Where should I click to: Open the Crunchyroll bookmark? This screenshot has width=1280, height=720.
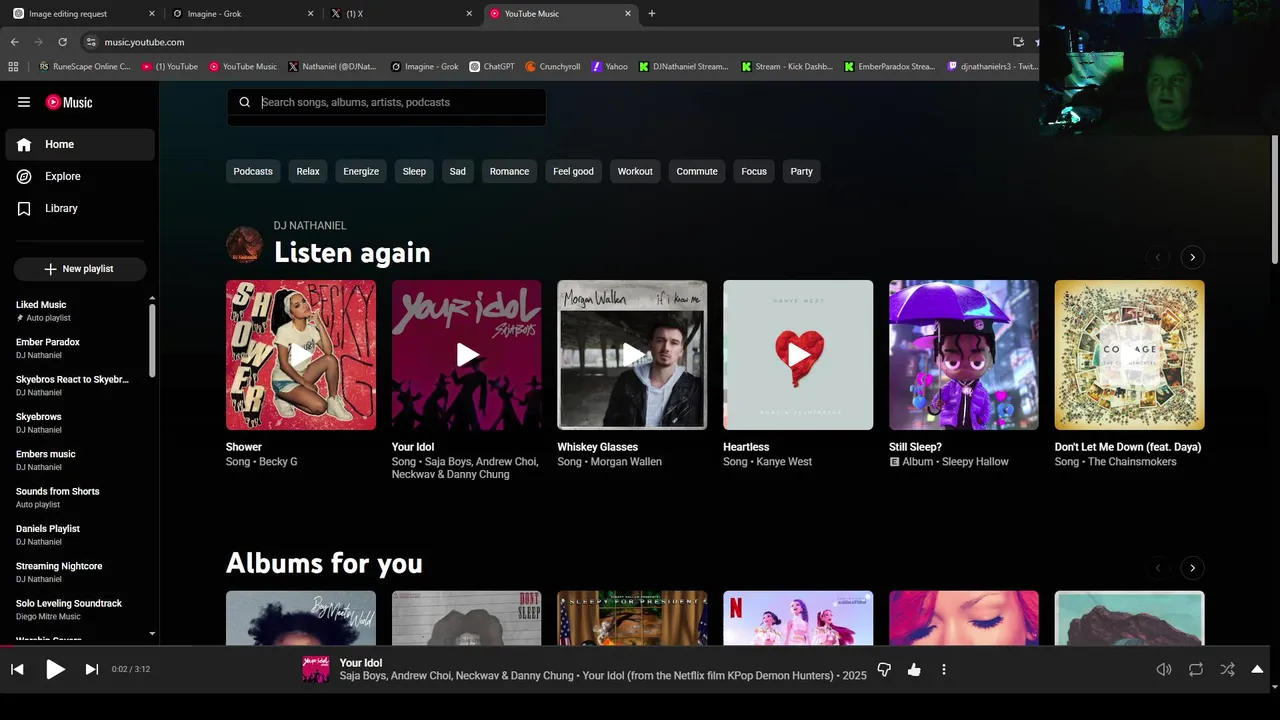pos(553,67)
